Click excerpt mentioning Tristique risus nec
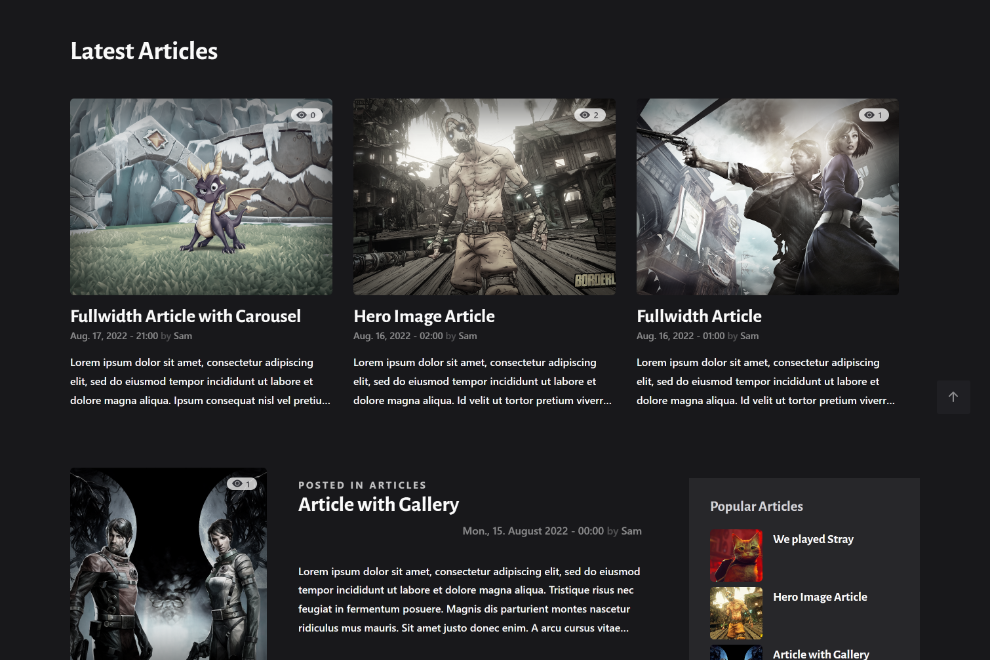Viewport: 990px width, 660px height. pyautogui.click(x=469, y=599)
